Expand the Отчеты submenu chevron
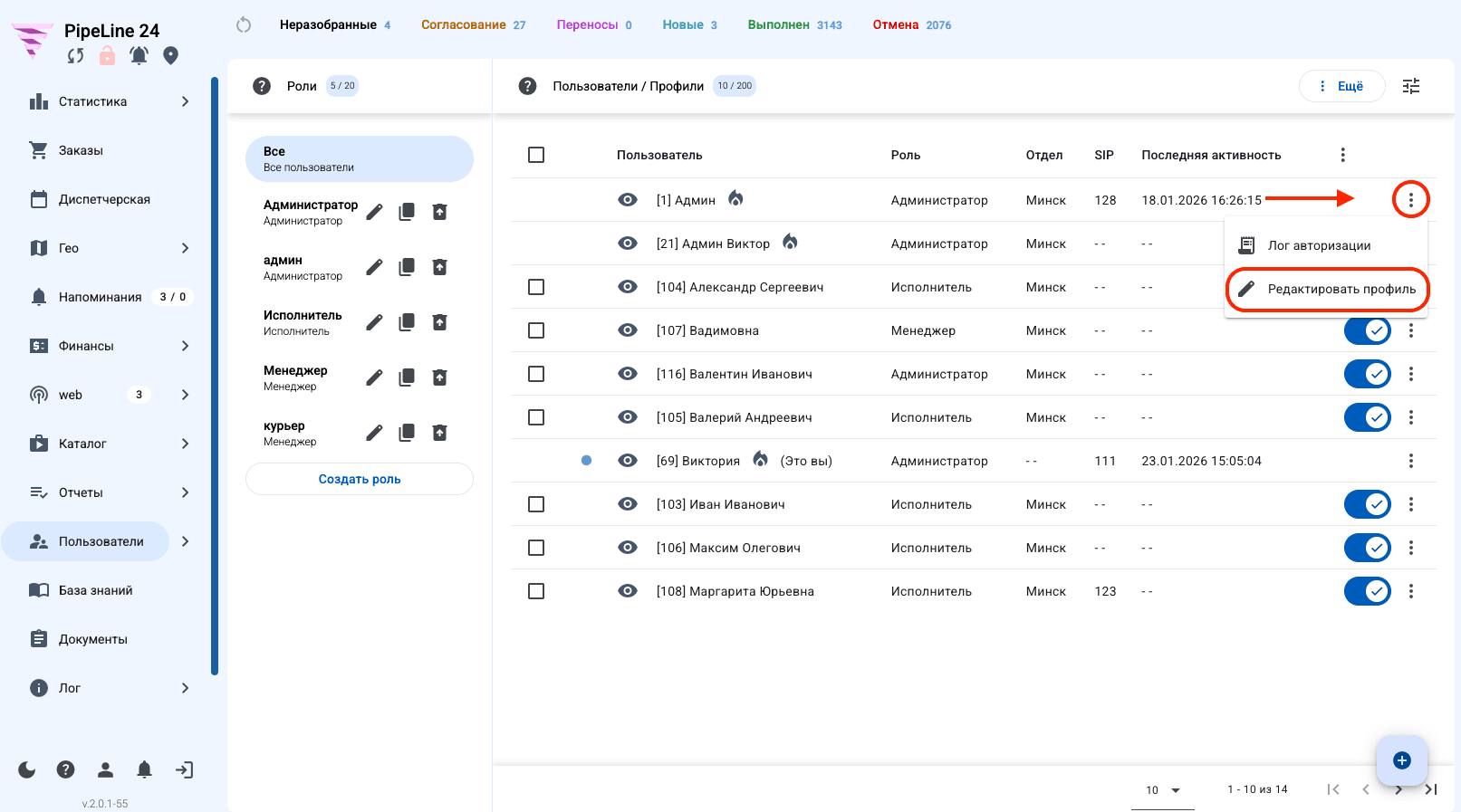Screen dimensions: 1461x812 coord(185,492)
